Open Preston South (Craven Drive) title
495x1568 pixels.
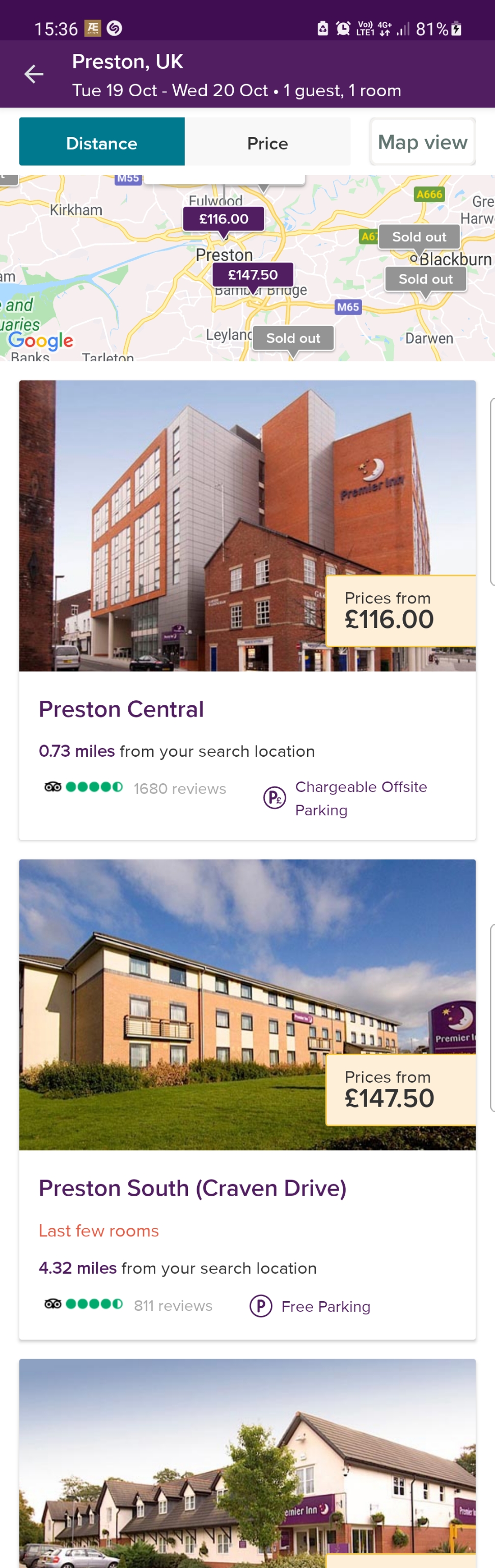[193, 1188]
